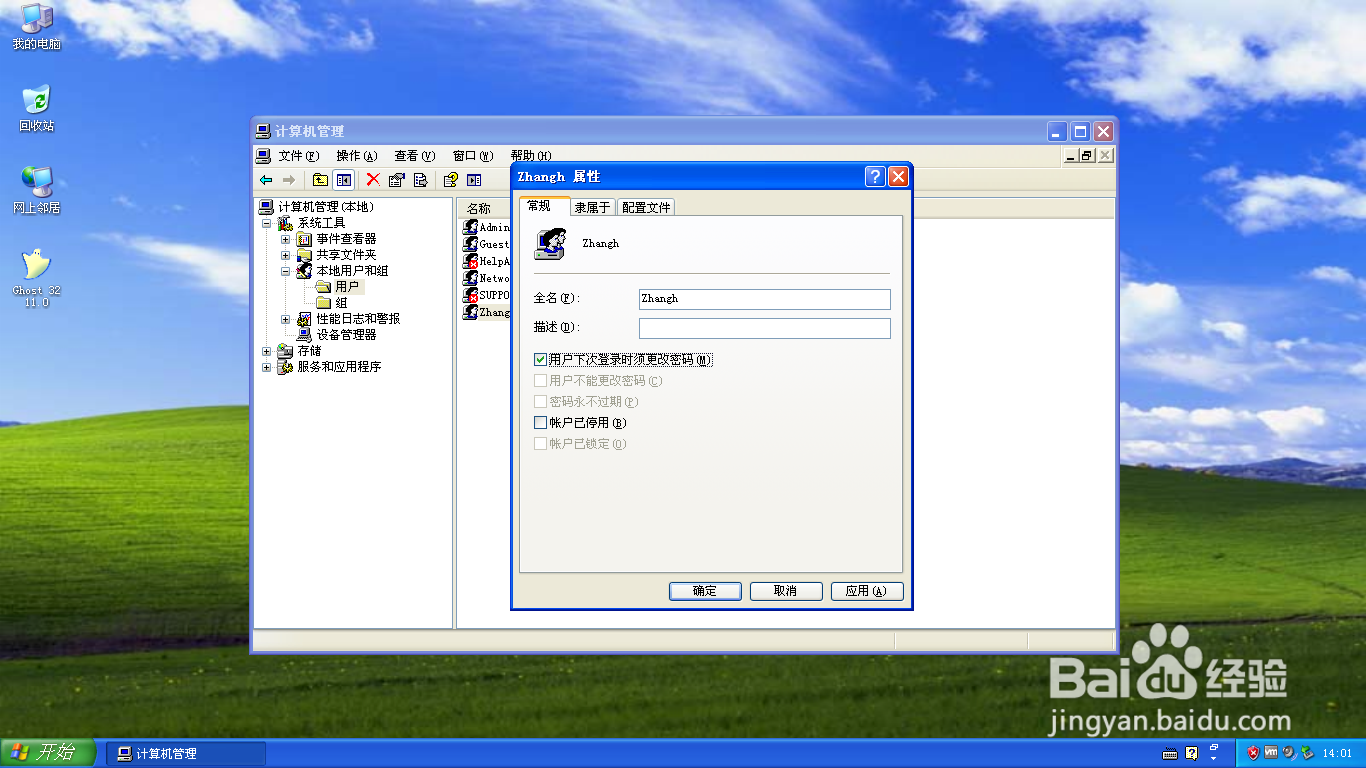Expand the 服务和应用程序 tree node
This screenshot has height=768, width=1366.
point(267,367)
